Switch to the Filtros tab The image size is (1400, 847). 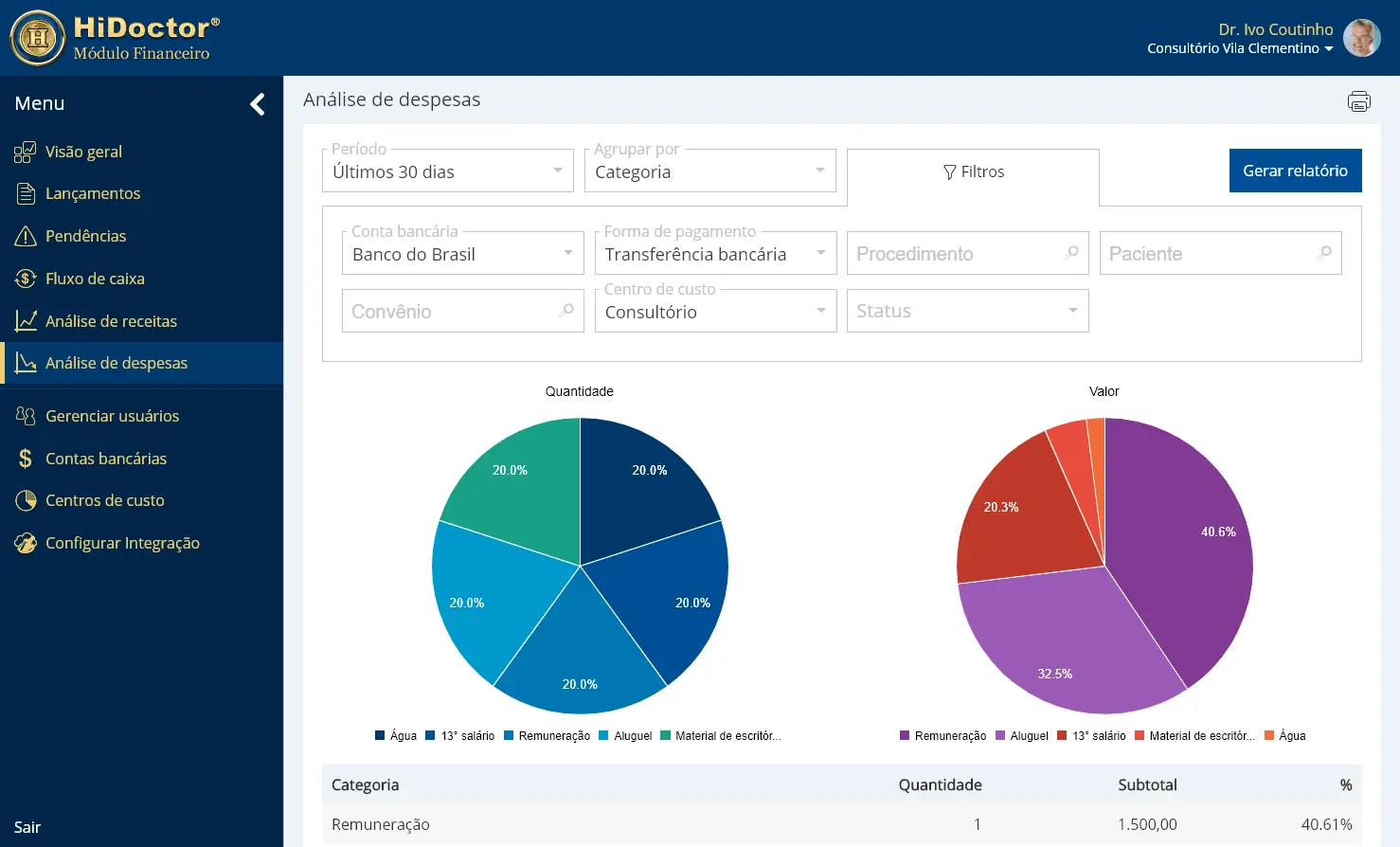point(973,172)
